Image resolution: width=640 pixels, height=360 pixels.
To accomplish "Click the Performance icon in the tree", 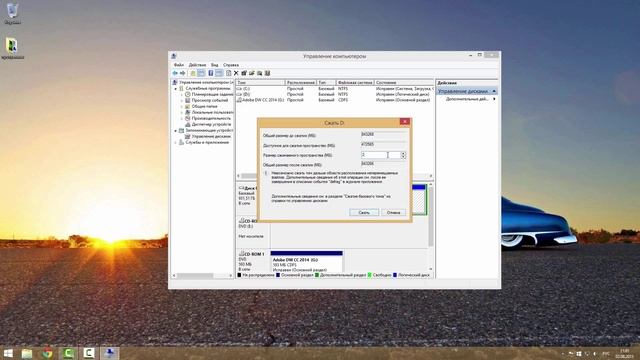I will click(188, 118).
